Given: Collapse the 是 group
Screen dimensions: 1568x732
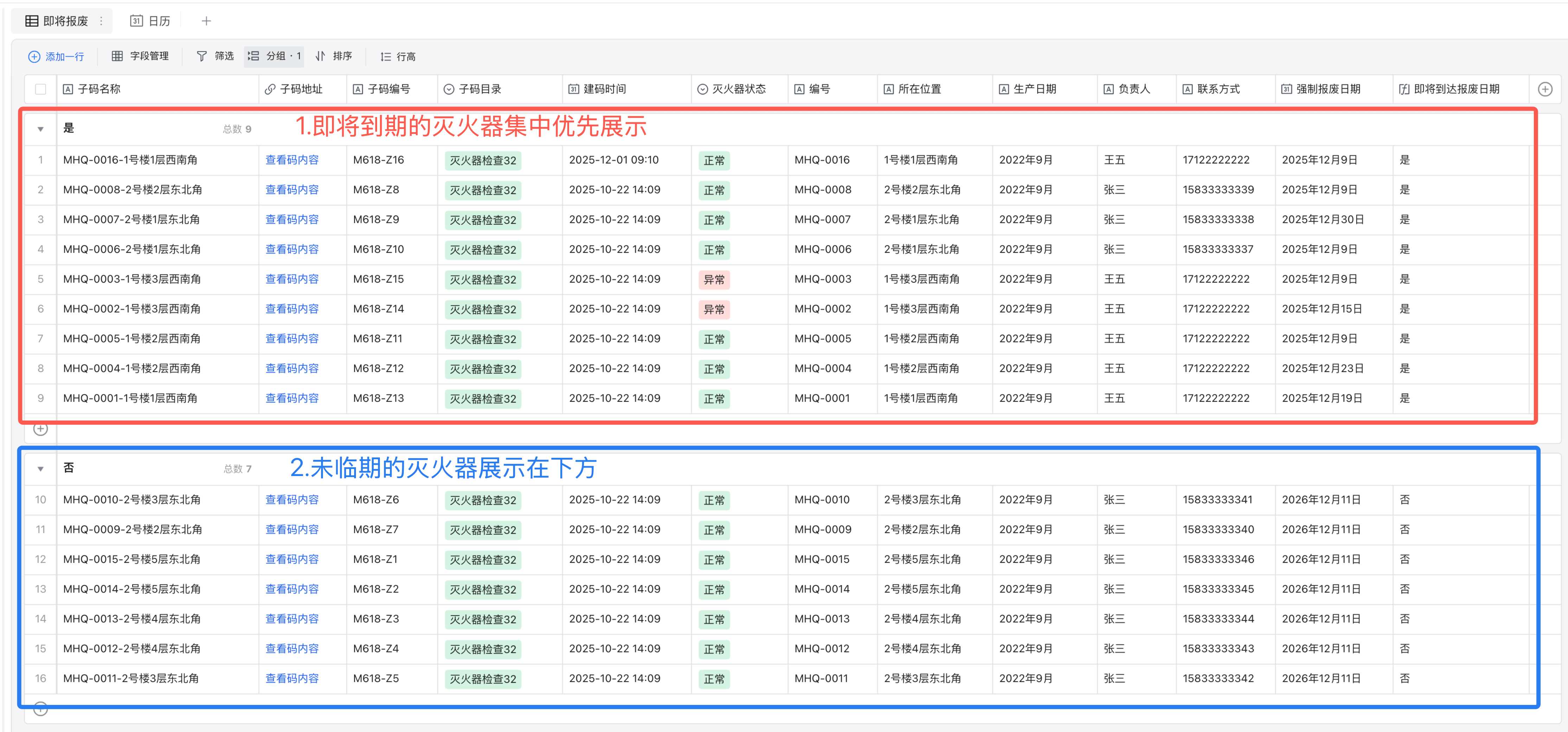Looking at the screenshot, I should (x=40, y=128).
